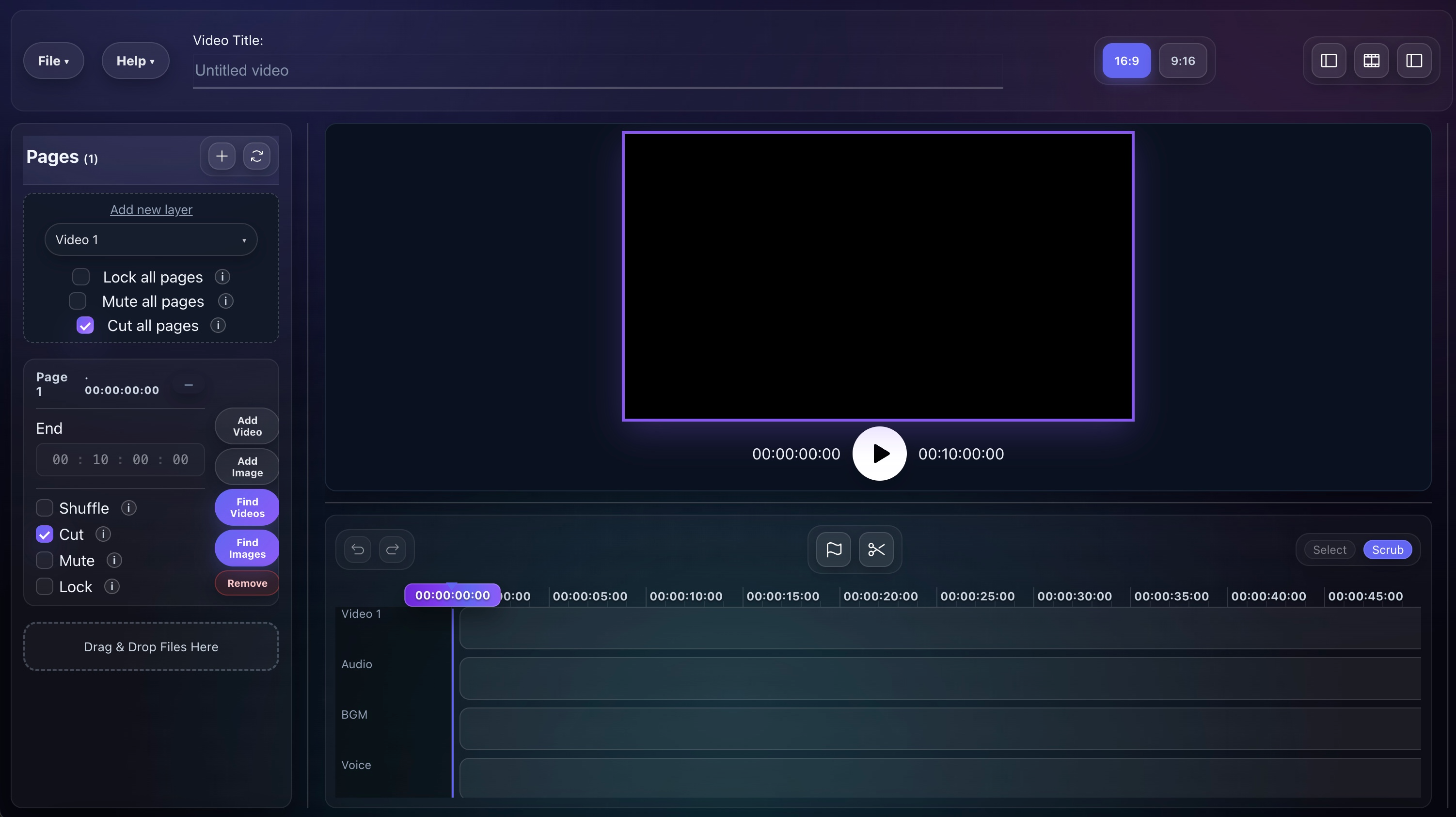Click the video preview canvas
Viewport: 1456px width, 817px height.
[878, 276]
